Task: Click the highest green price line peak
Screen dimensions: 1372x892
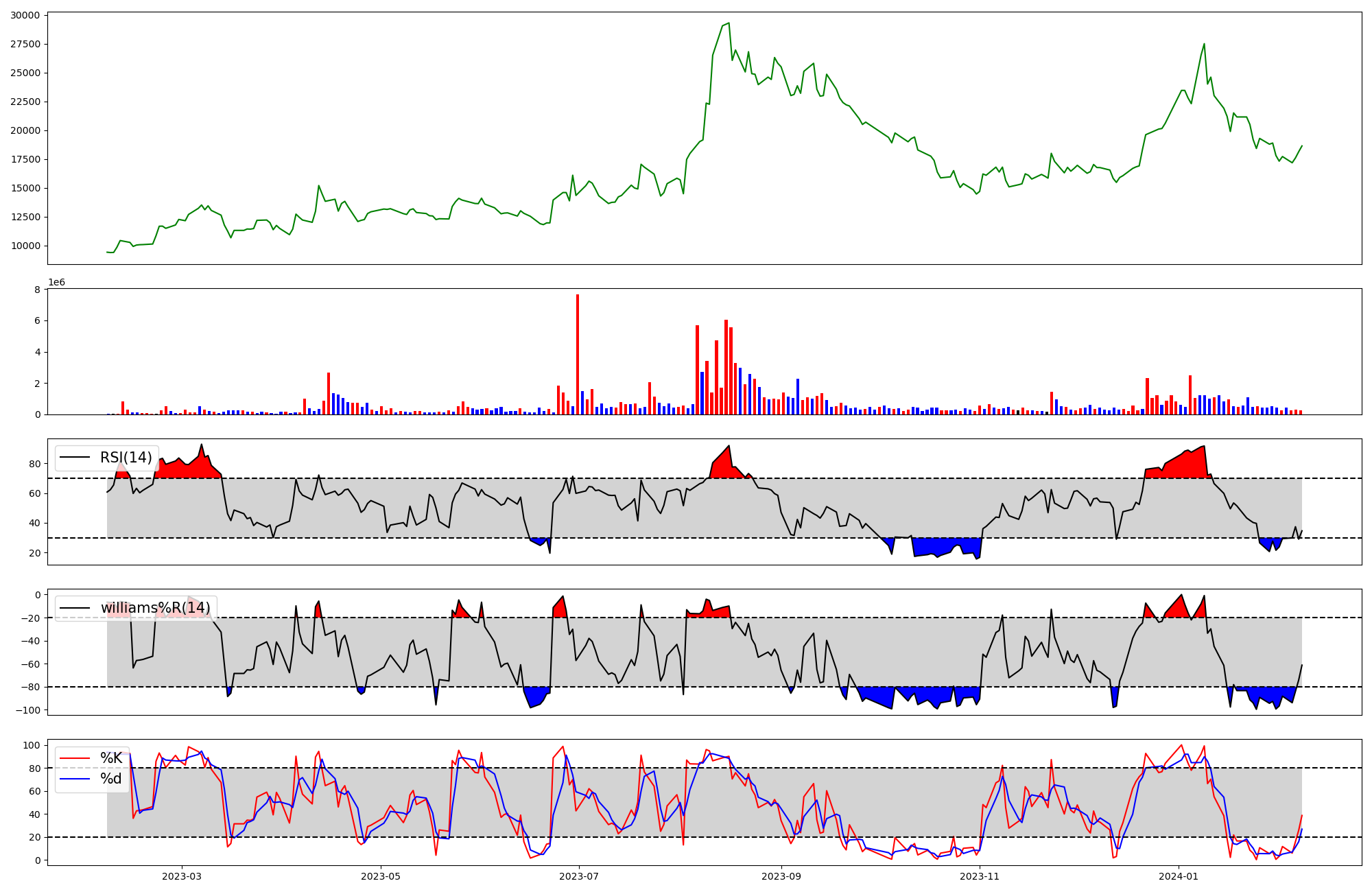Action: click(729, 23)
